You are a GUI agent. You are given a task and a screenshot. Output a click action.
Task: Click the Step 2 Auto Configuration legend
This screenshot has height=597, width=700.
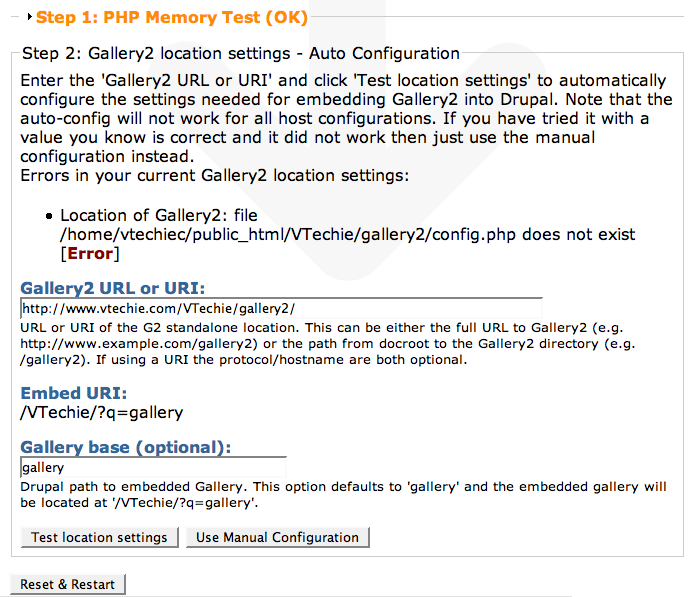240,54
